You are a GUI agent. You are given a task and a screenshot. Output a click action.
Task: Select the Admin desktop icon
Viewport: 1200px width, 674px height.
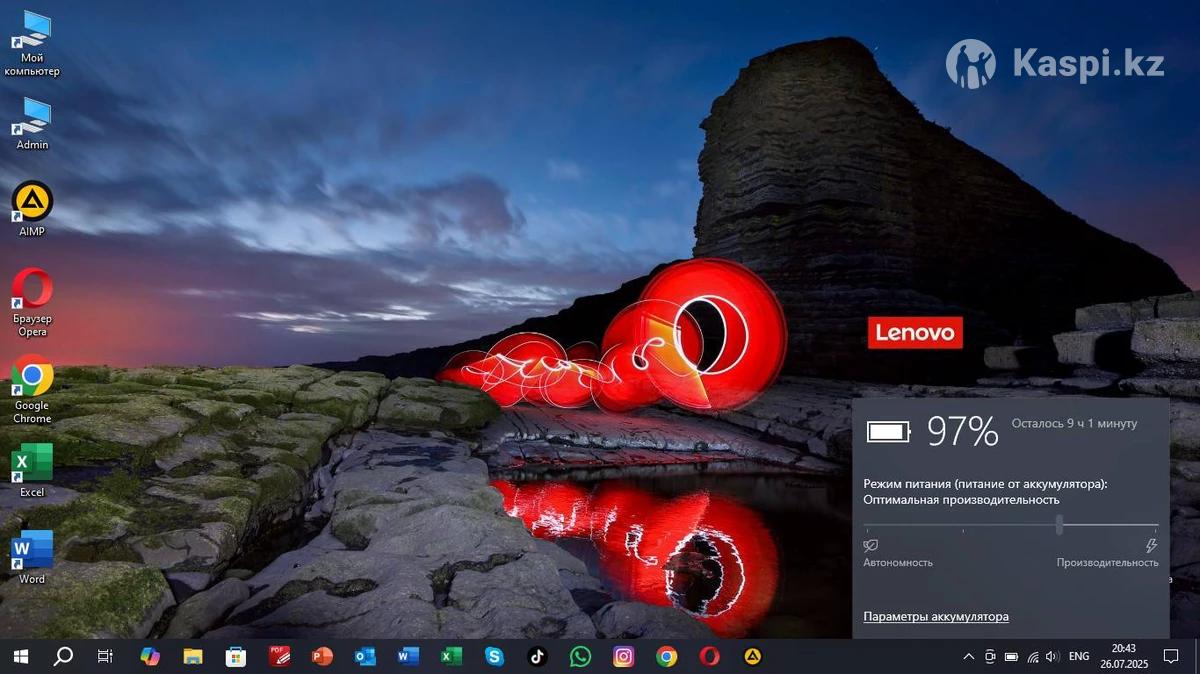click(x=32, y=123)
